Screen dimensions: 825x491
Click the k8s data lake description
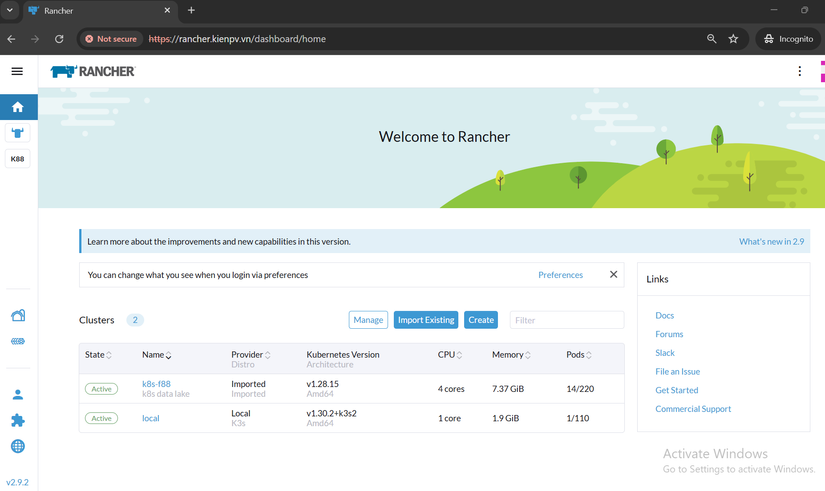[166, 394]
